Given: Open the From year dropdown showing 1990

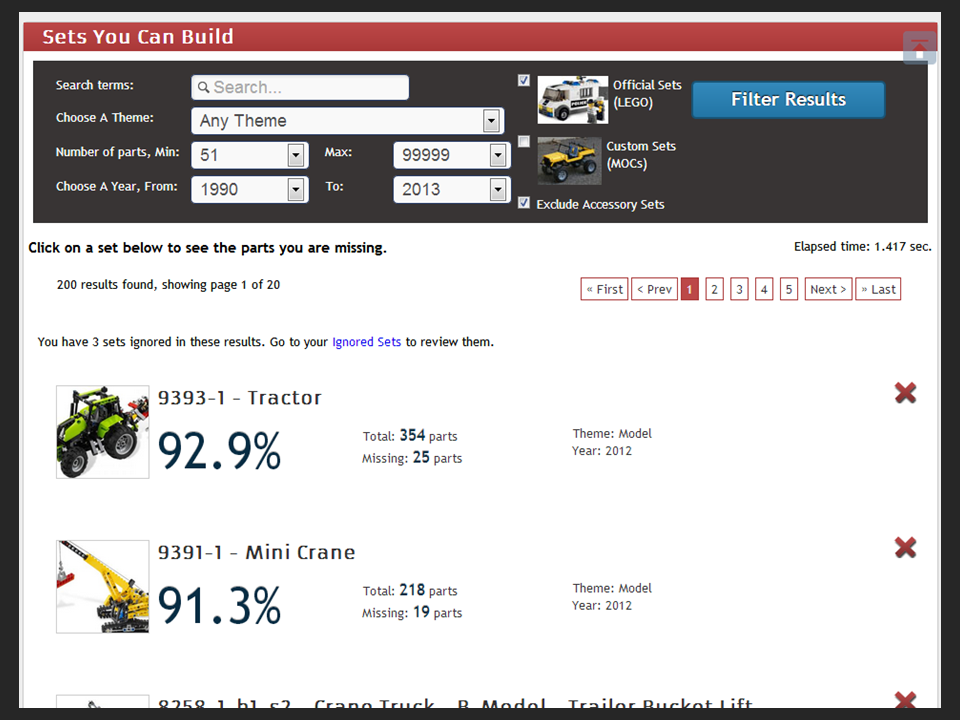Looking at the screenshot, I should click(x=250, y=189).
